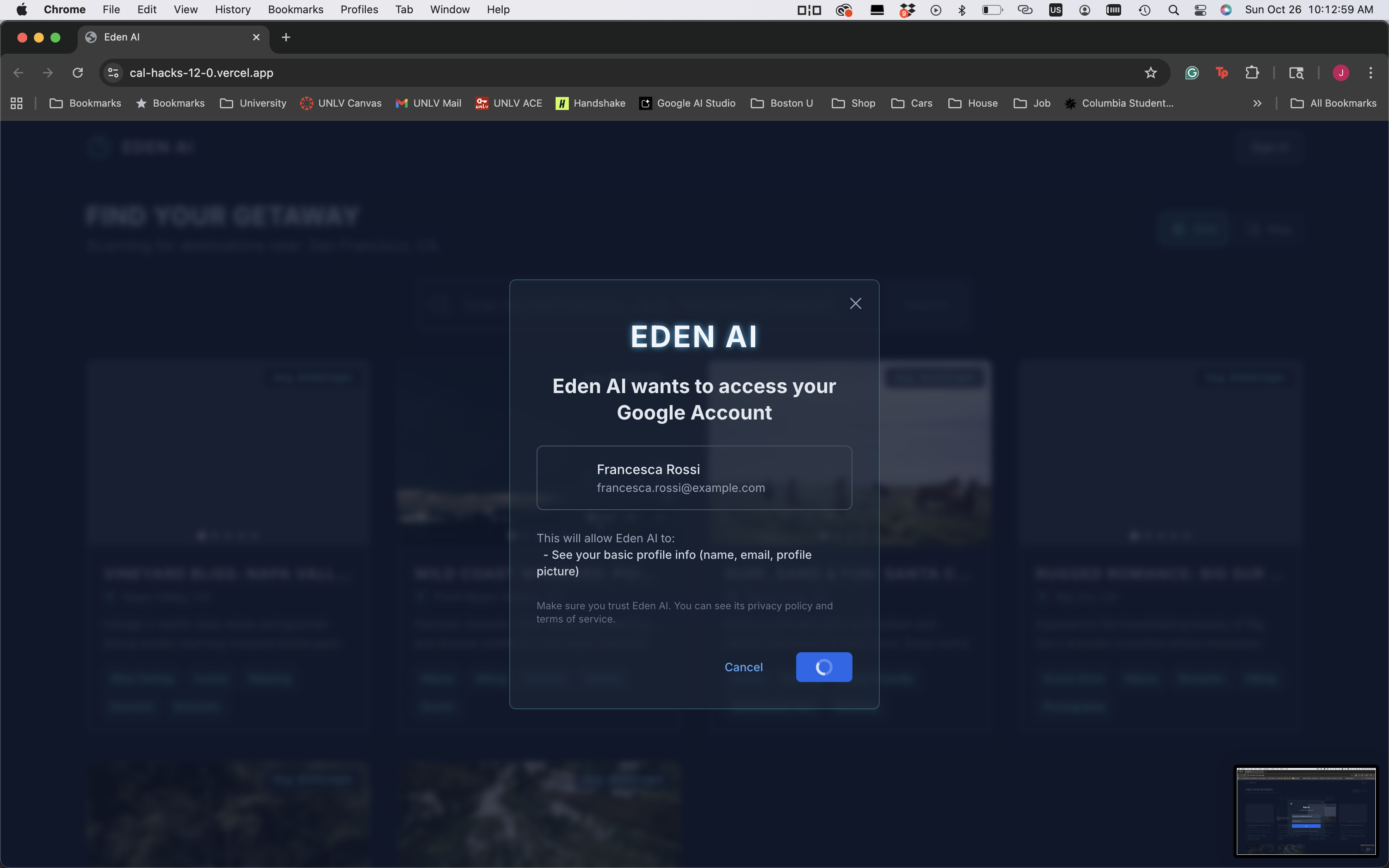Open the Grammarly extension icon
Screen dimensions: 1389x868
coord(1192,73)
